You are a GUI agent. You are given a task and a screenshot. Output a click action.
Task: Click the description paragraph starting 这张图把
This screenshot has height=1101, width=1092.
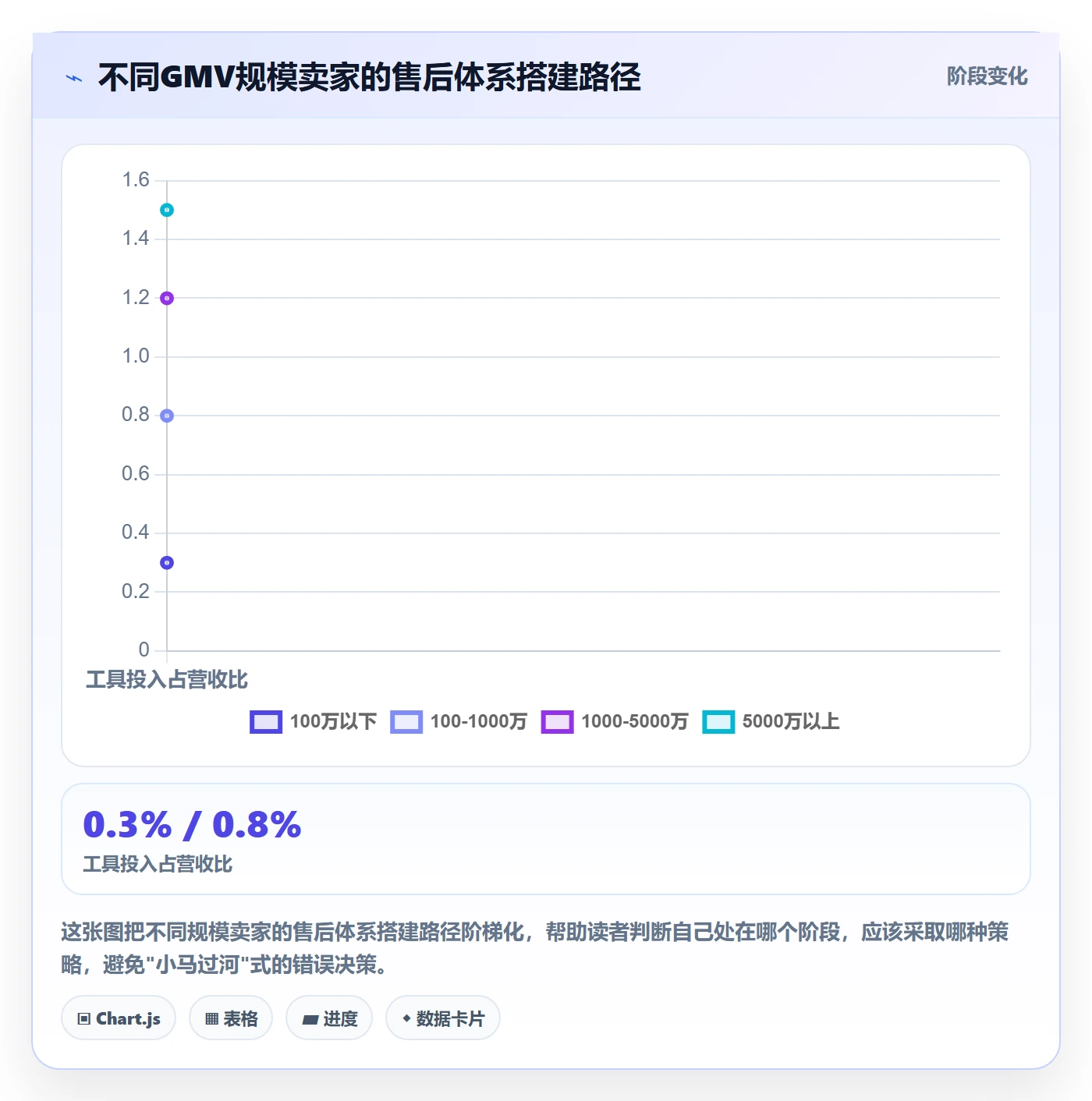click(535, 948)
